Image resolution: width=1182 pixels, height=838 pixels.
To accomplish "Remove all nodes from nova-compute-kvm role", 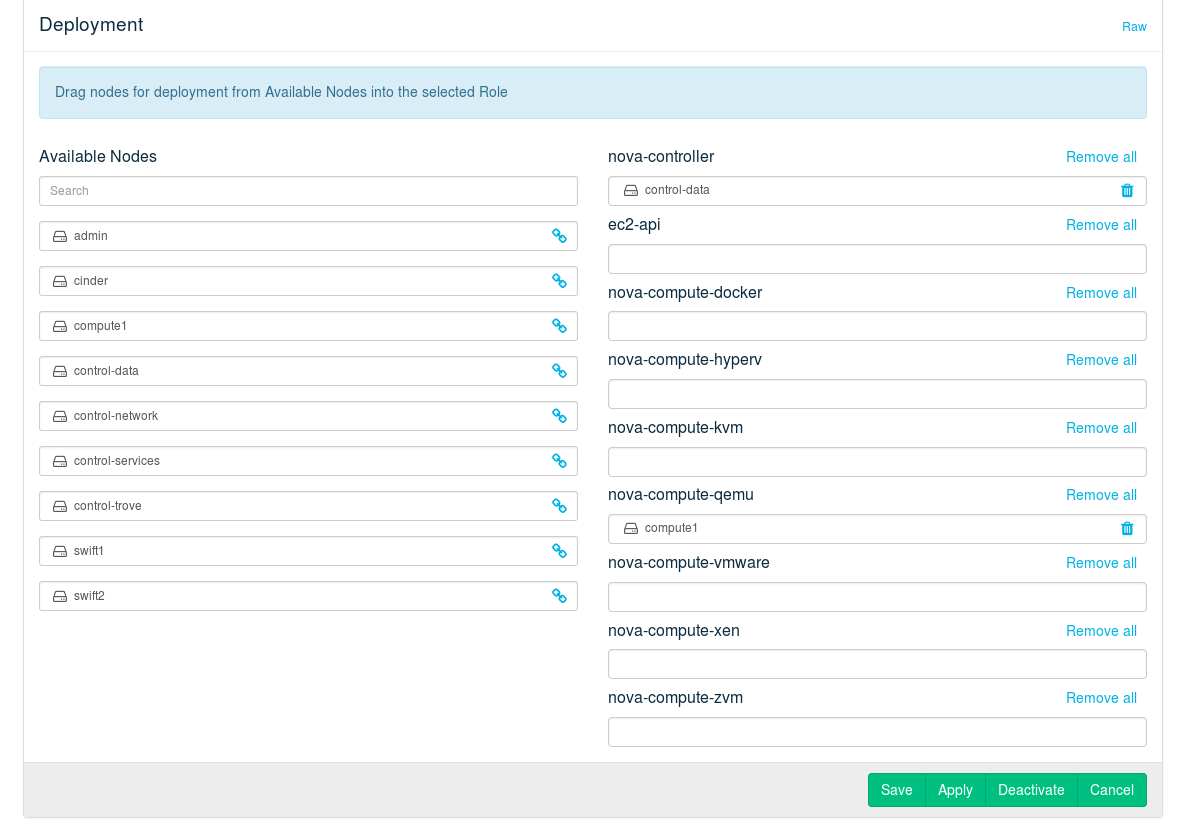I will pos(1101,428).
